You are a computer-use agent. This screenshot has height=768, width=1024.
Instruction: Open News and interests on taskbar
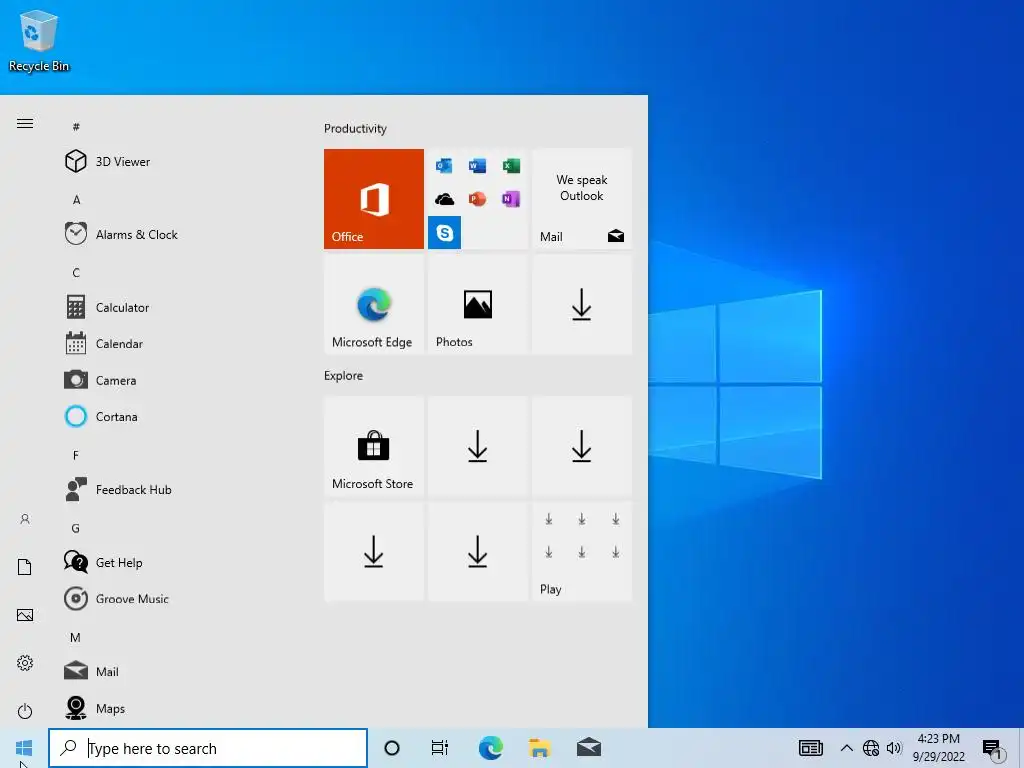810,748
